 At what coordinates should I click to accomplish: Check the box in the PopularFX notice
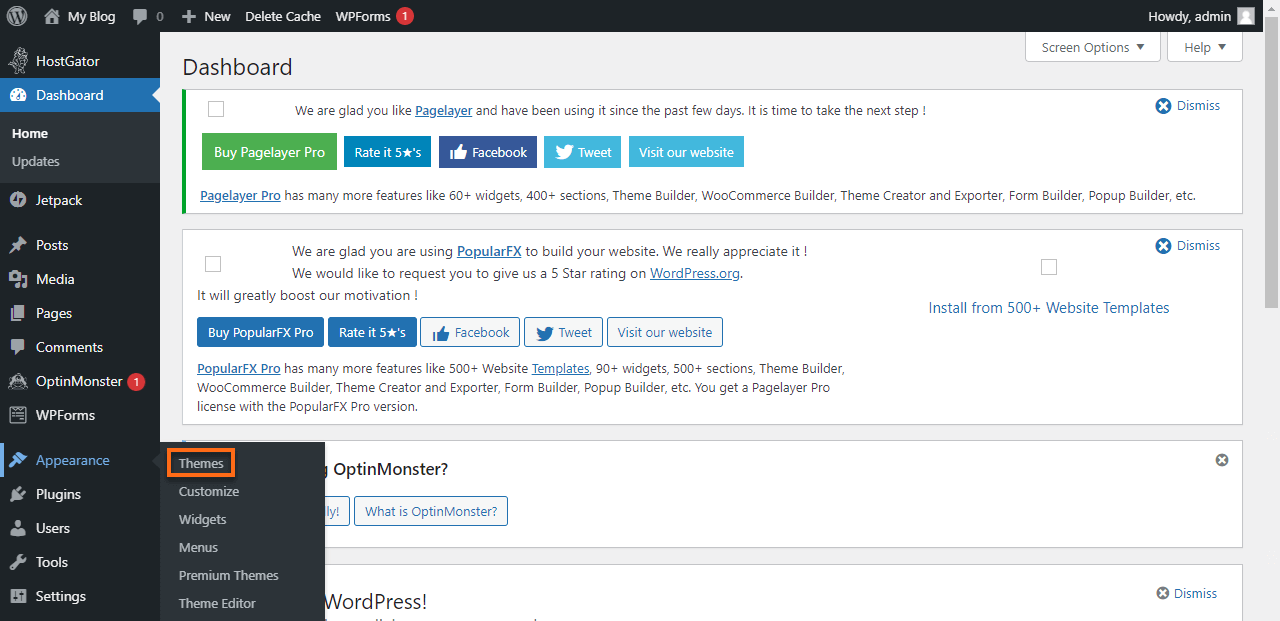click(x=213, y=263)
